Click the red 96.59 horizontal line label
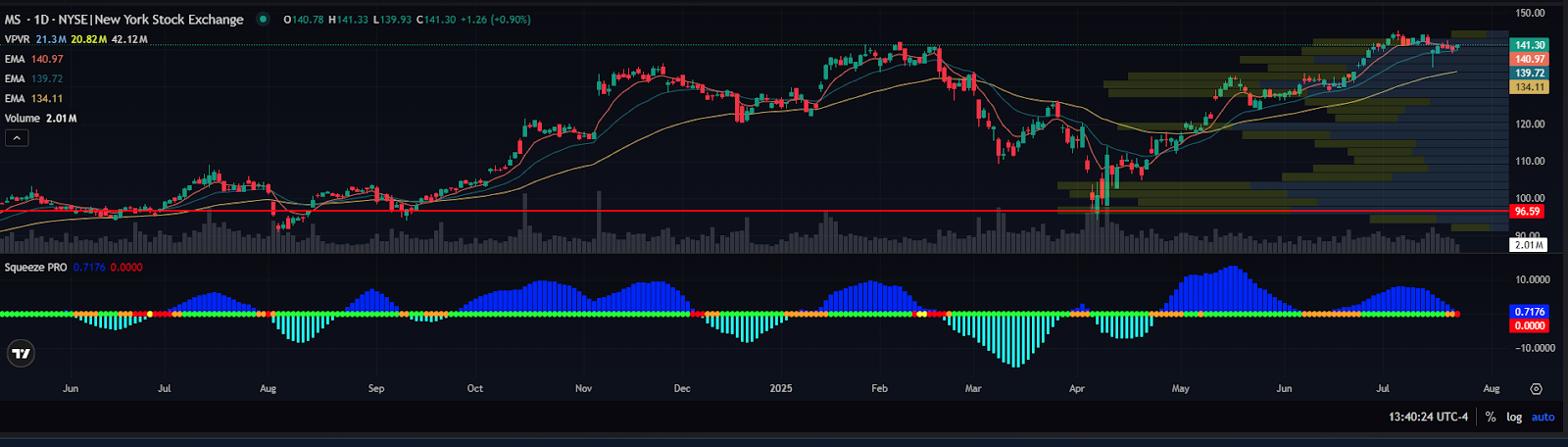 (x=1527, y=211)
